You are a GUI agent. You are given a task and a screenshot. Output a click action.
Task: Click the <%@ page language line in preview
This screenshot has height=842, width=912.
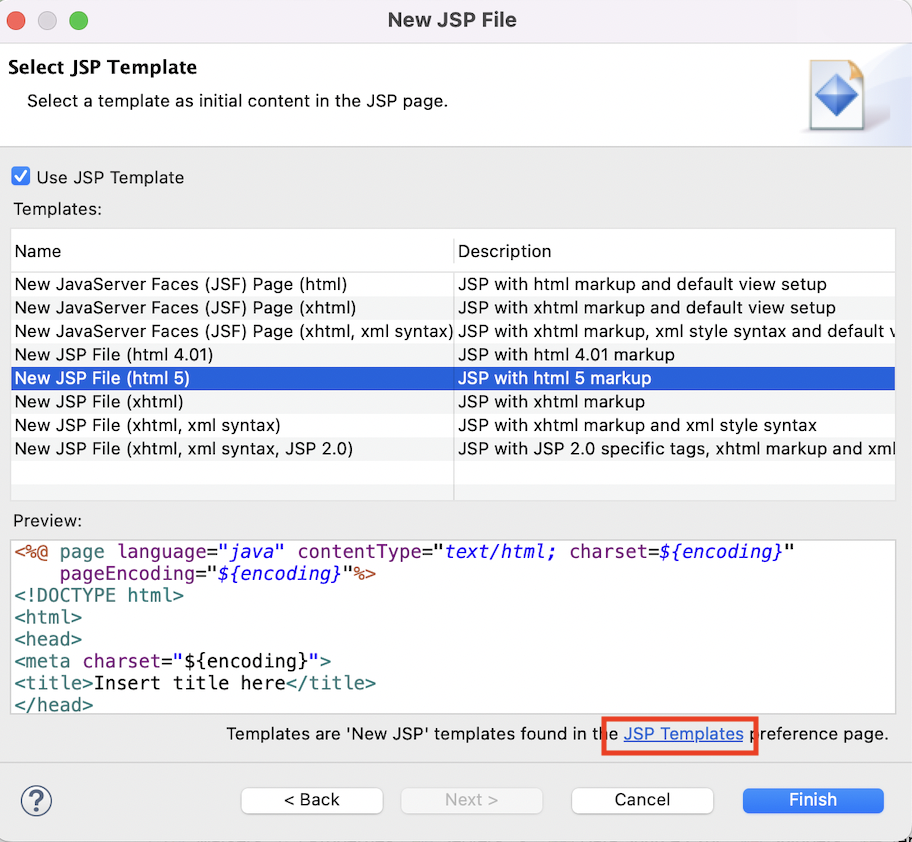pyautogui.click(x=404, y=552)
